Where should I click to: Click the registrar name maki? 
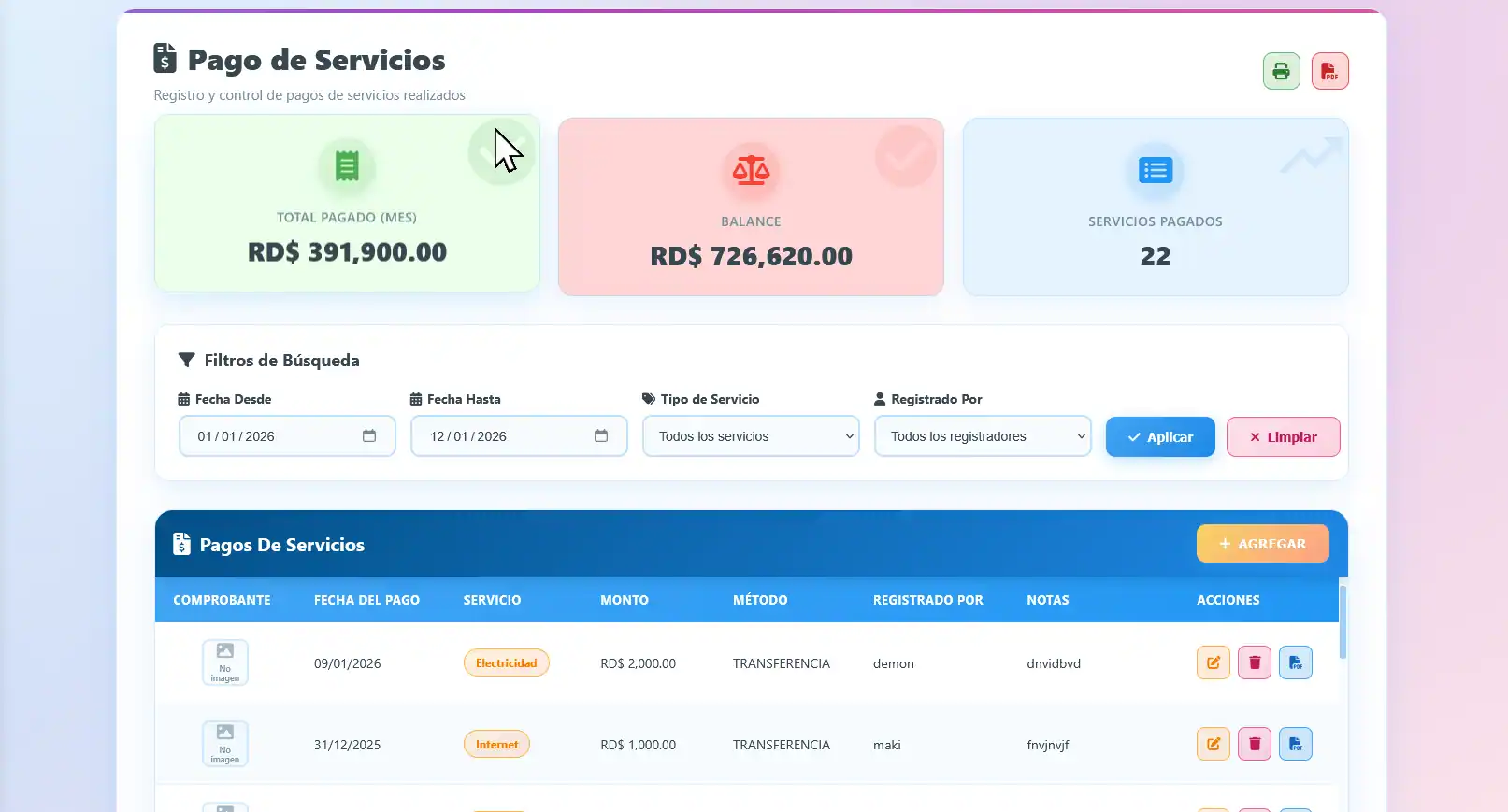[887, 745]
